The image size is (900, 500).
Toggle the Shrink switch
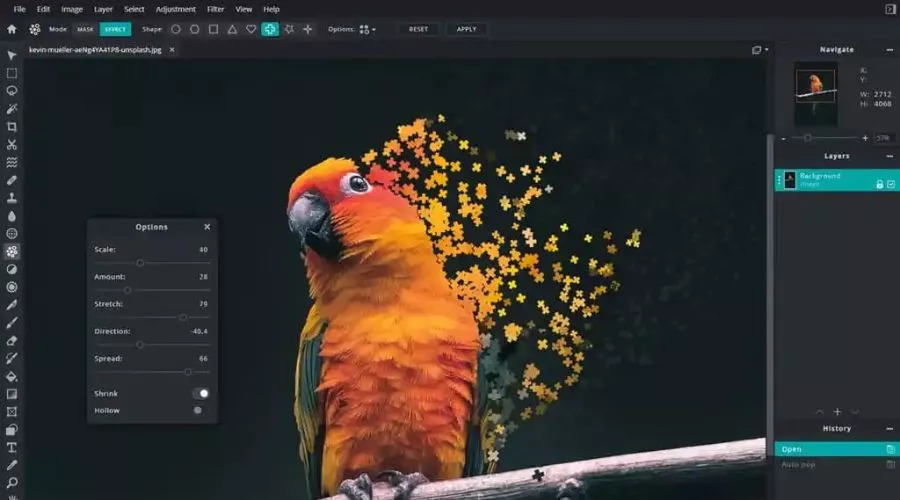(x=201, y=393)
